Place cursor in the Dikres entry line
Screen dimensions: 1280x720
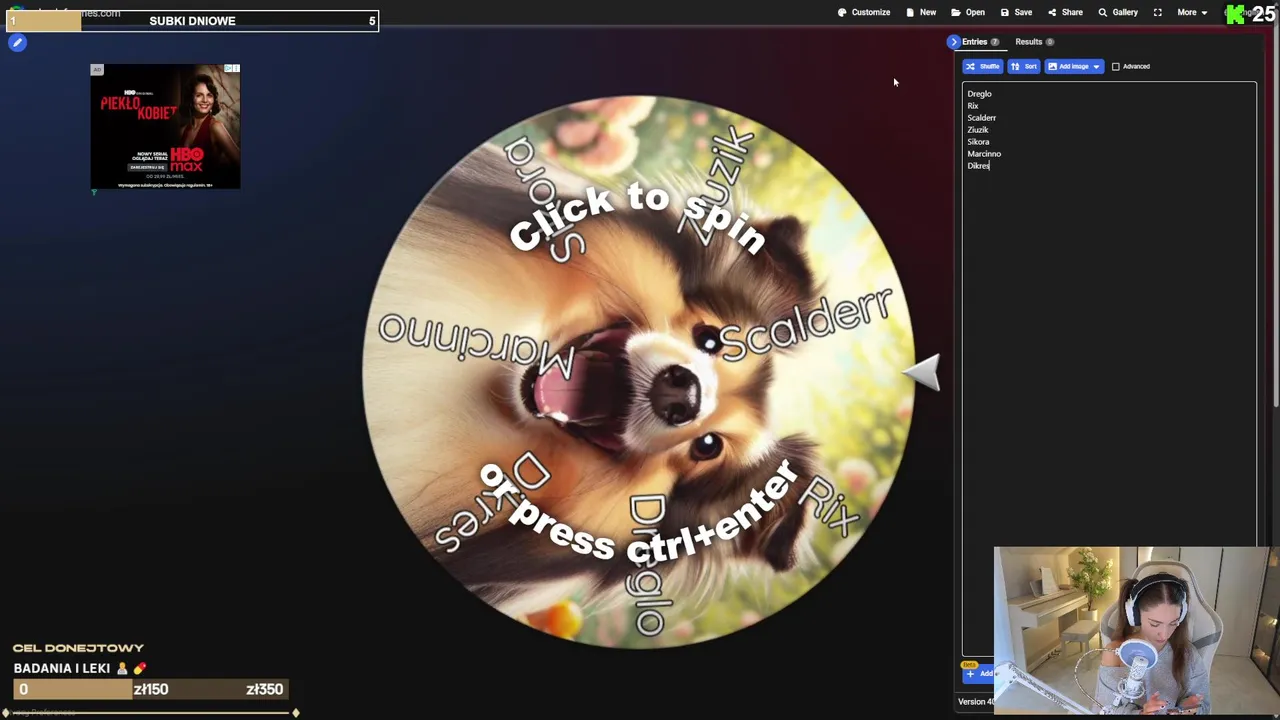click(x=978, y=166)
